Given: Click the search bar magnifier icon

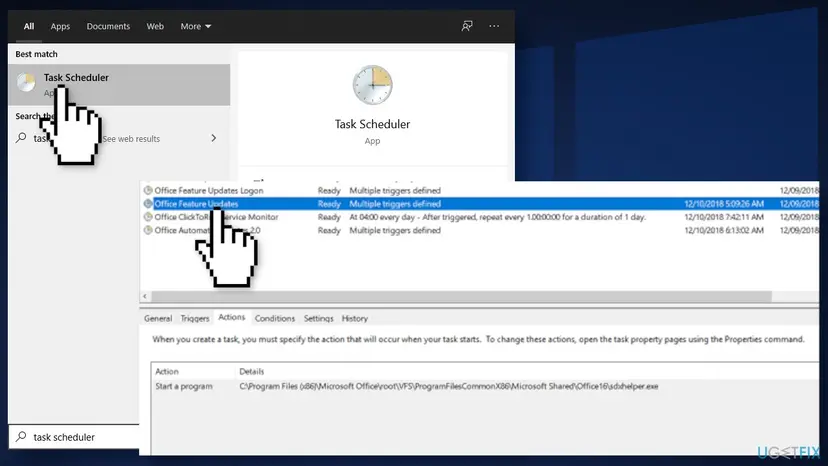Looking at the screenshot, I should 21,436.
